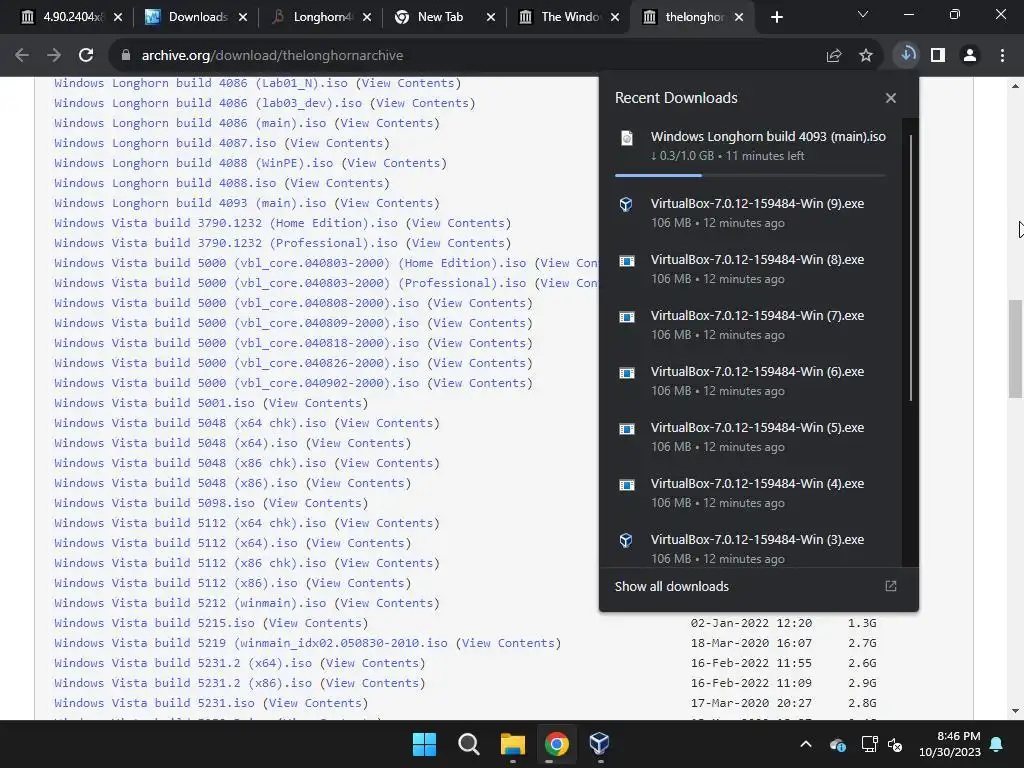Open Vista build 5219 winmain_idx02 iso link
1024x768 pixels.
(251, 643)
